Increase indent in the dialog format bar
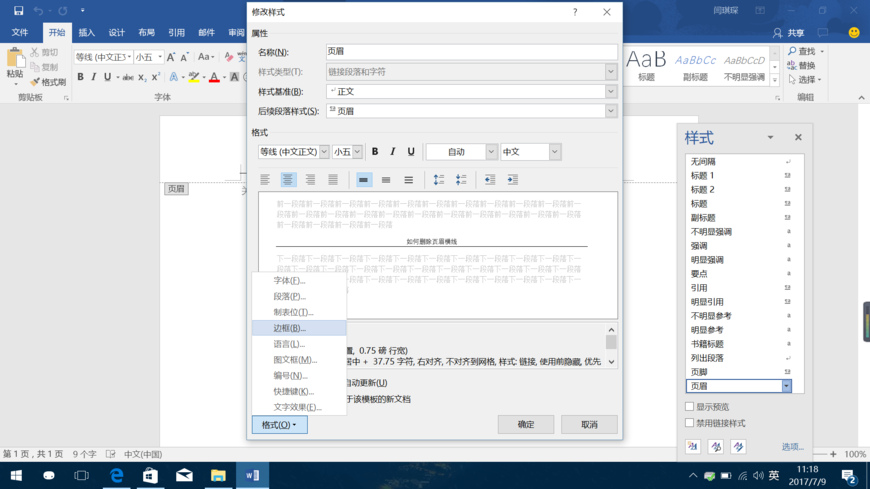This screenshot has height=489, width=870. (x=513, y=179)
